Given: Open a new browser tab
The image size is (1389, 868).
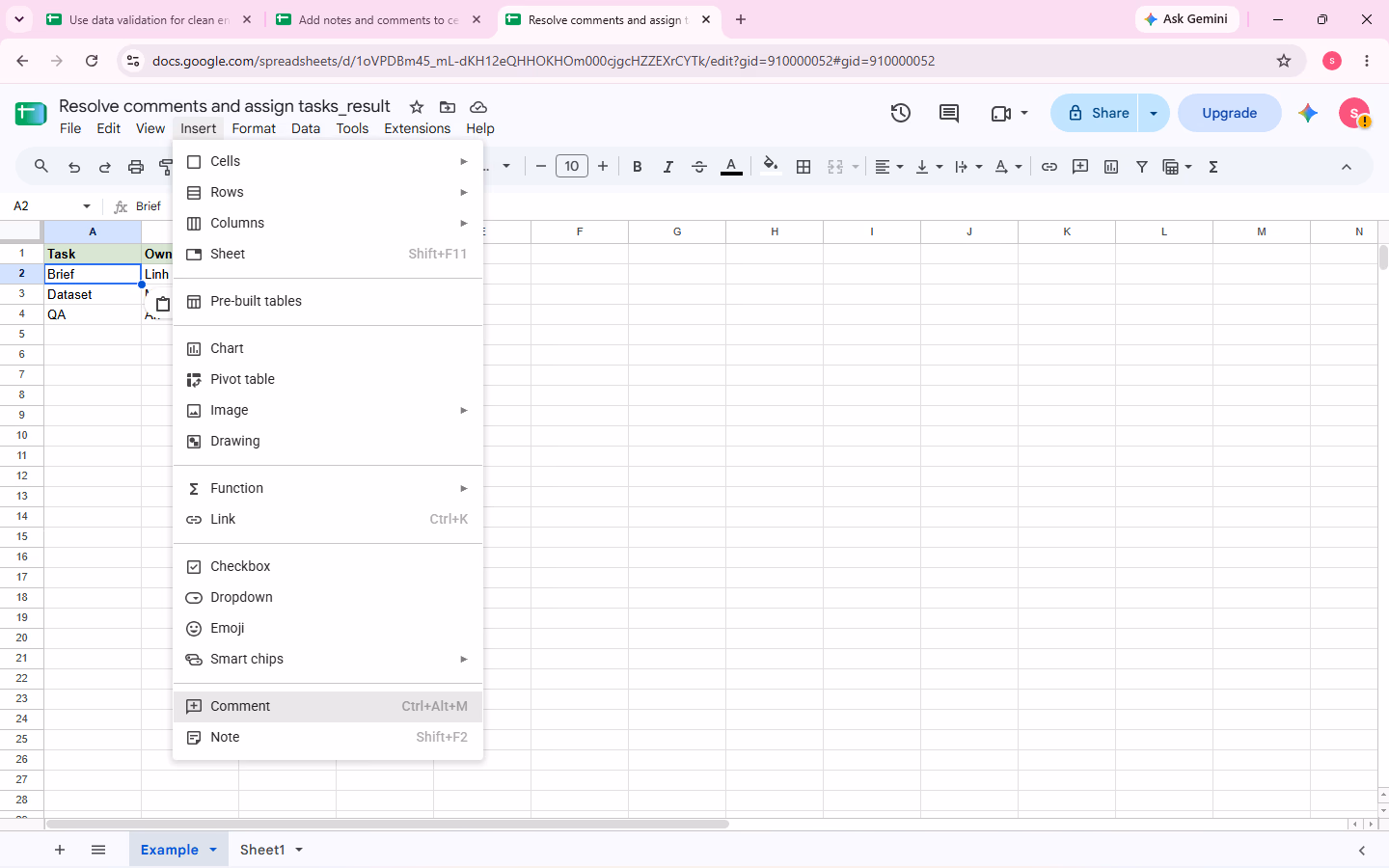Looking at the screenshot, I should [x=740, y=19].
